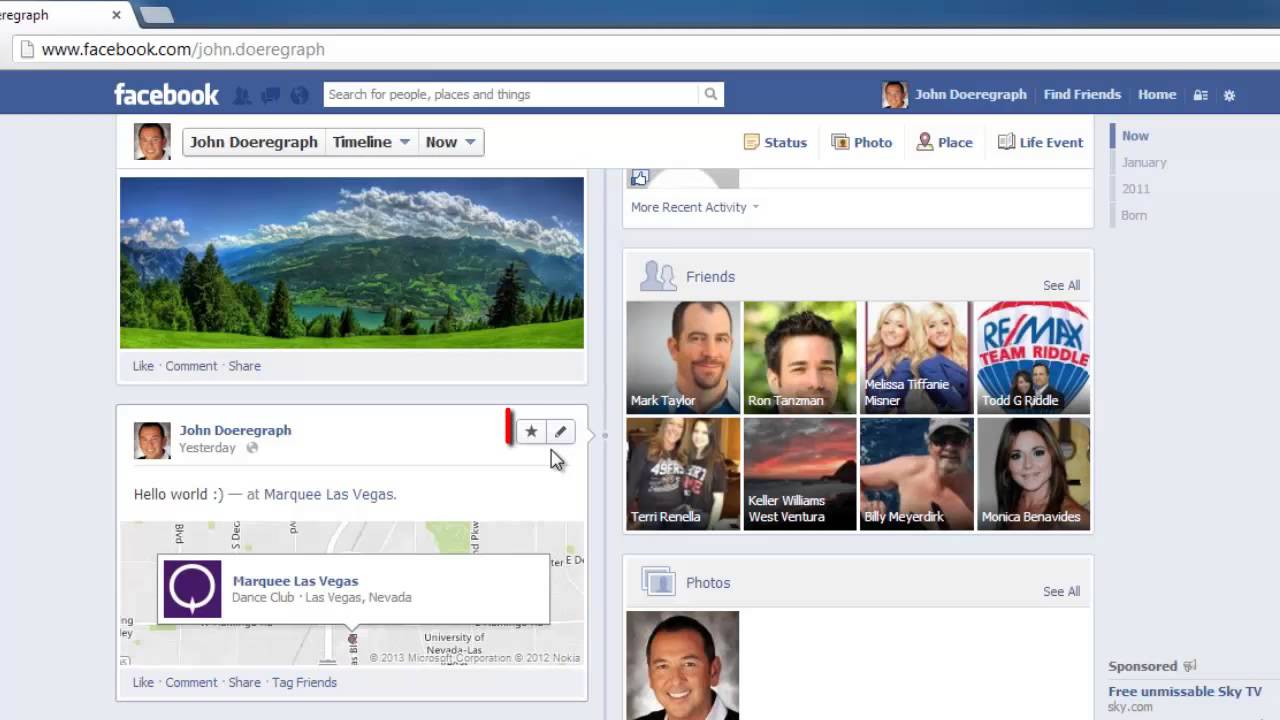The height and width of the screenshot is (720, 1280).
Task: Comment on the landscape photo post
Action: click(191, 366)
